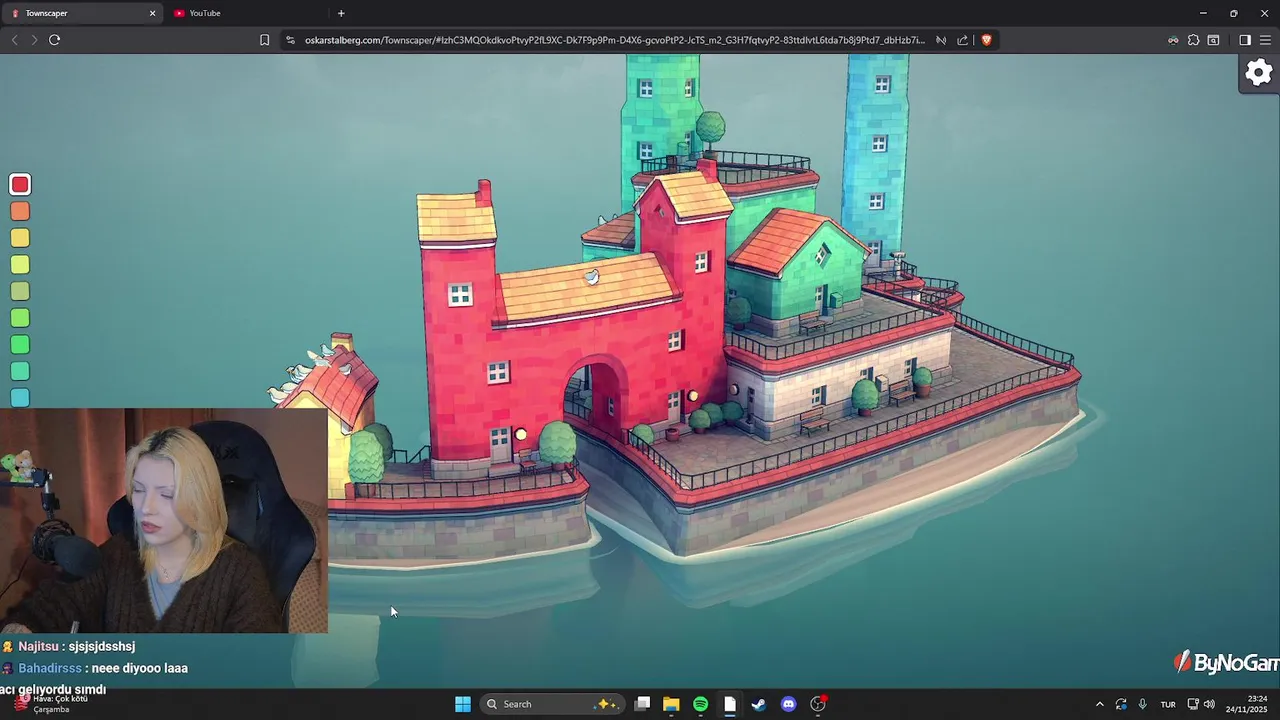Screen dimensions: 1280x720
Task: Reload the Townscaper page
Action: tap(55, 40)
